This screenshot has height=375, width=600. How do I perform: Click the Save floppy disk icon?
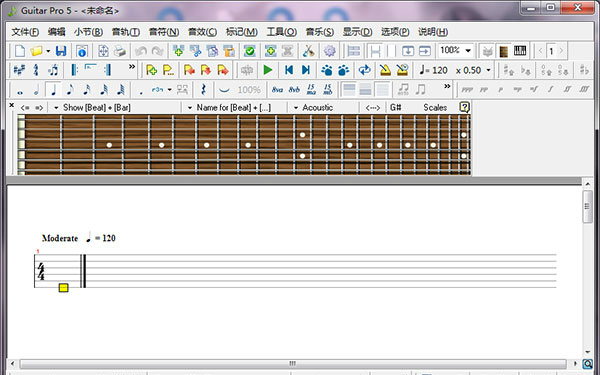(x=61, y=51)
